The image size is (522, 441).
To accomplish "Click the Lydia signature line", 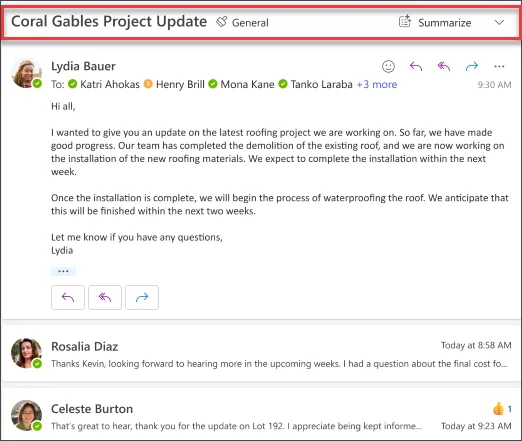I will click(62, 250).
